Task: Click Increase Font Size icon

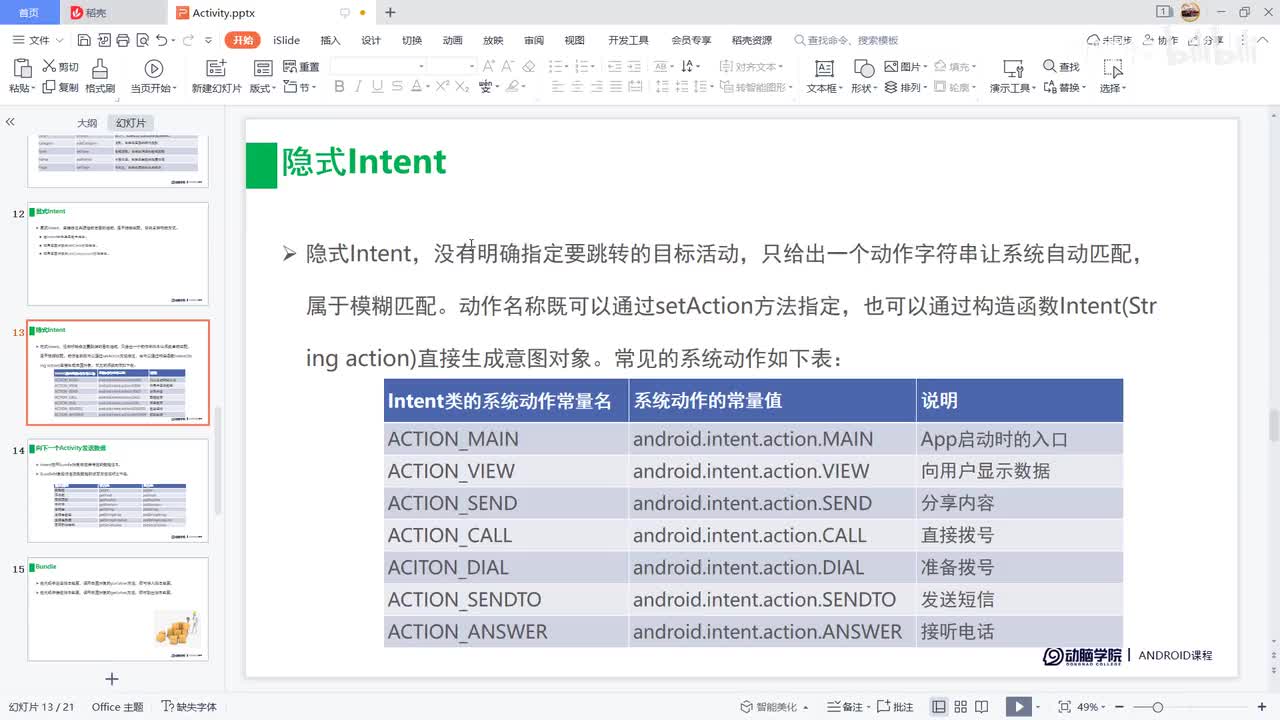Action: (490, 66)
